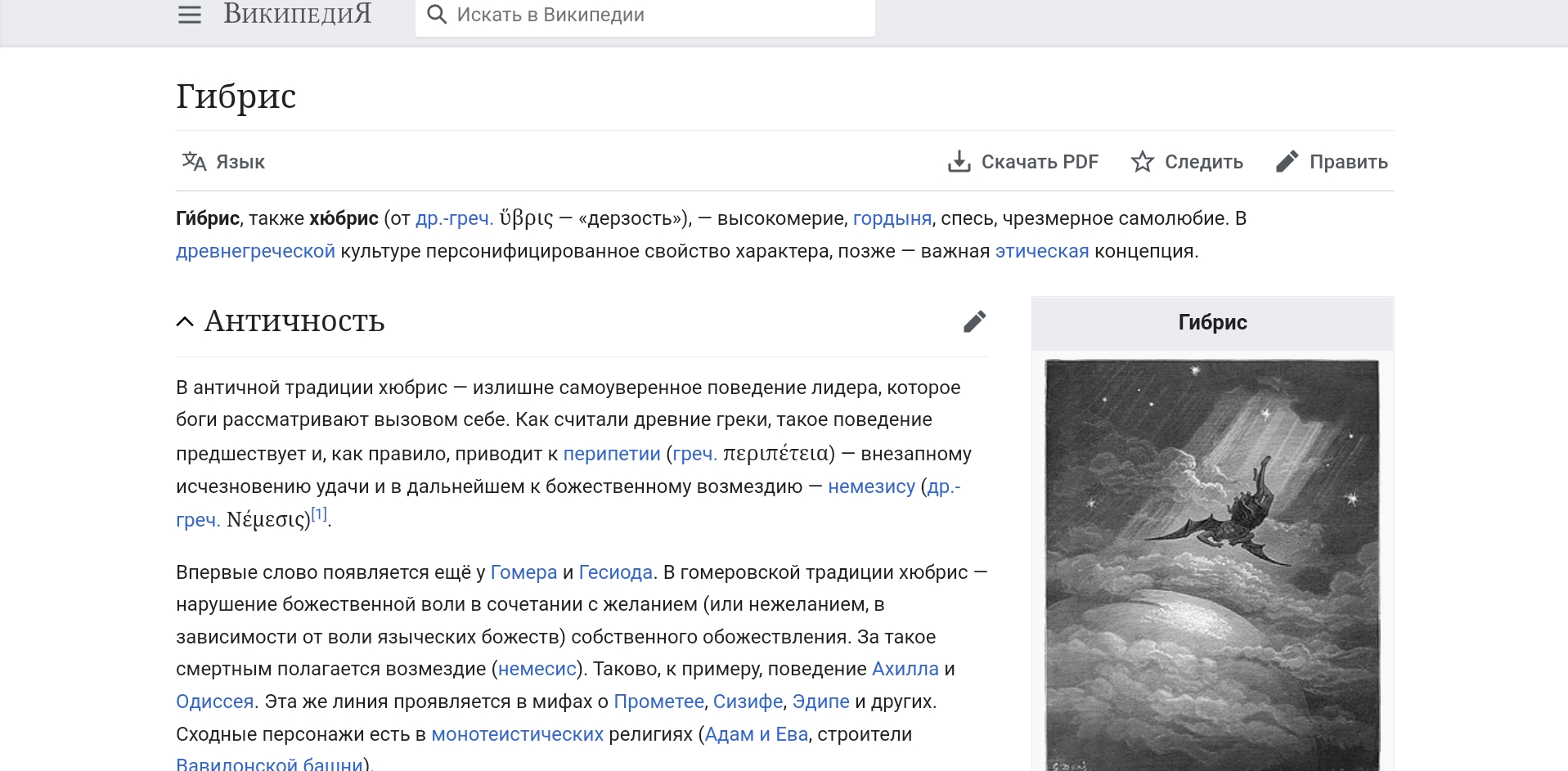Viewport: 1568px width, 771px height.
Task: Click the Следить watch label
Action: pyautogui.click(x=1204, y=162)
